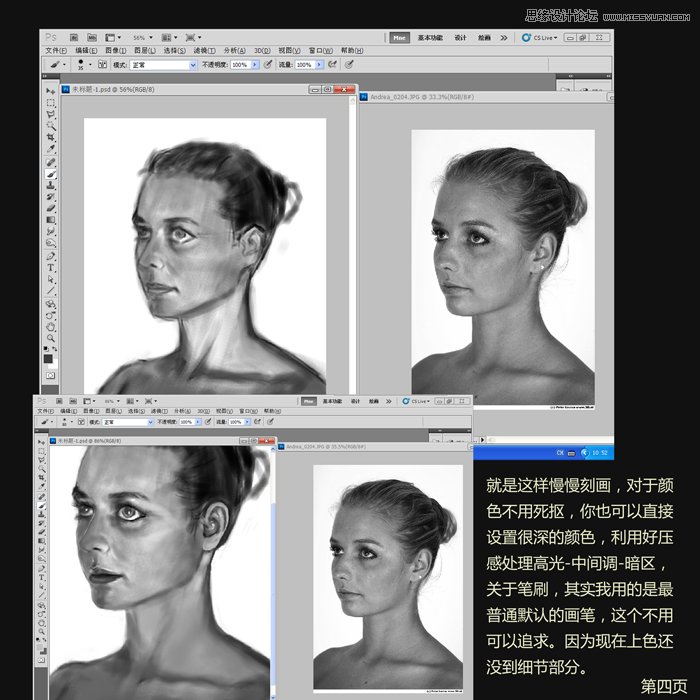
Task: Switch to the Mne workspace in upper window
Action: tap(399, 38)
